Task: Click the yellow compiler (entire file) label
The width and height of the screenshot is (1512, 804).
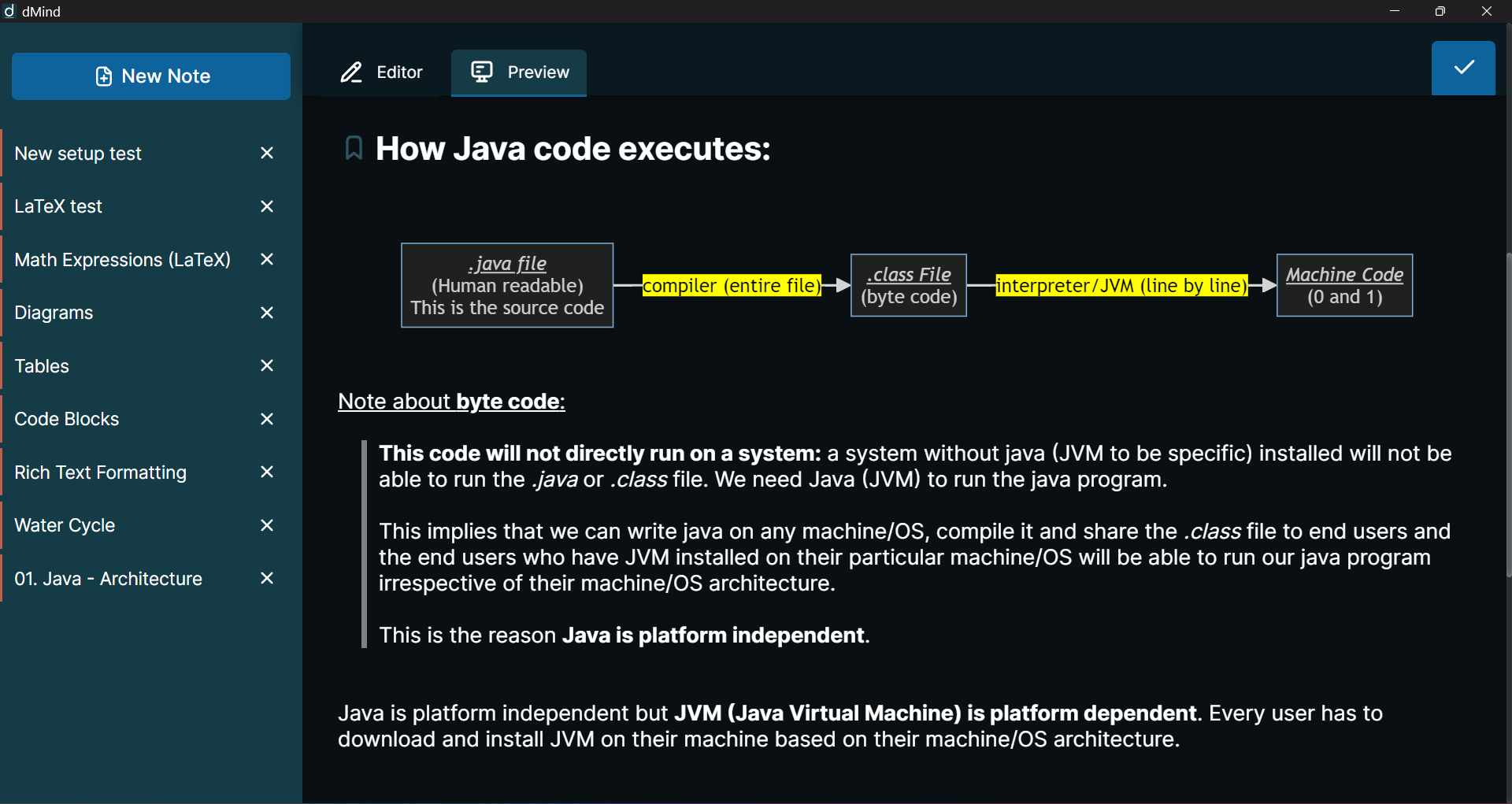Action: tap(732, 285)
